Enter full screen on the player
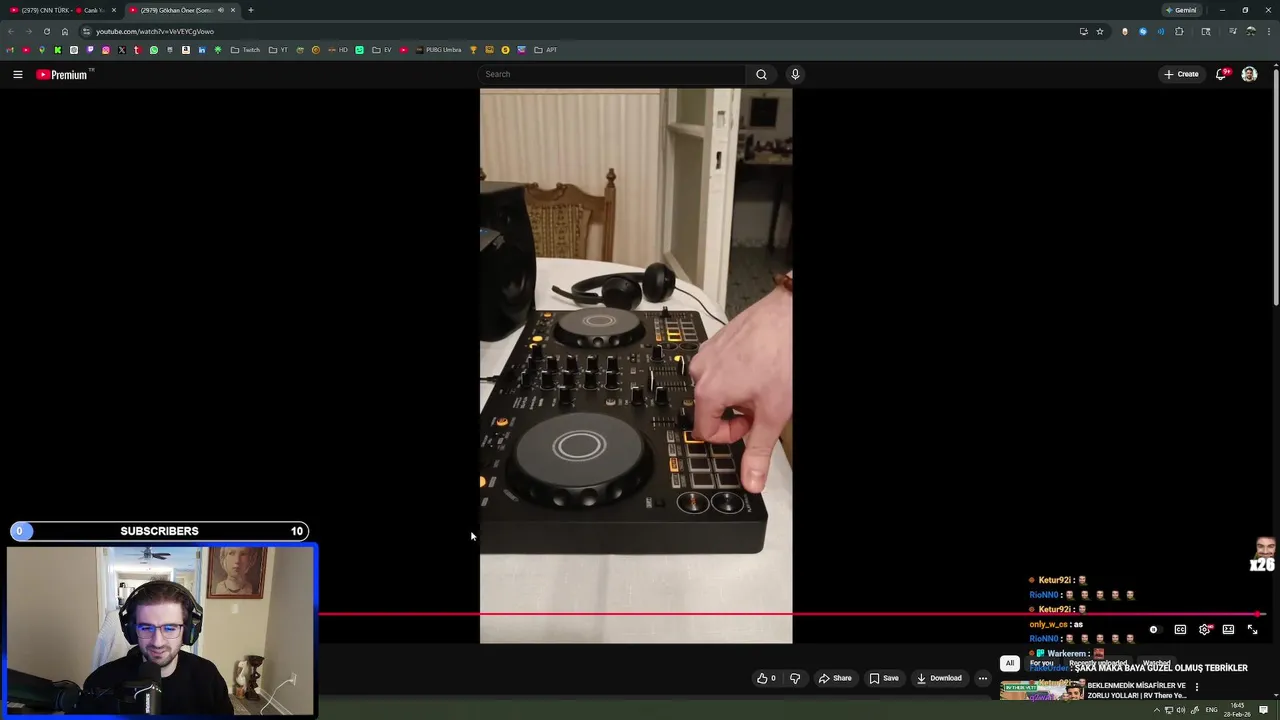 tap(1252, 629)
